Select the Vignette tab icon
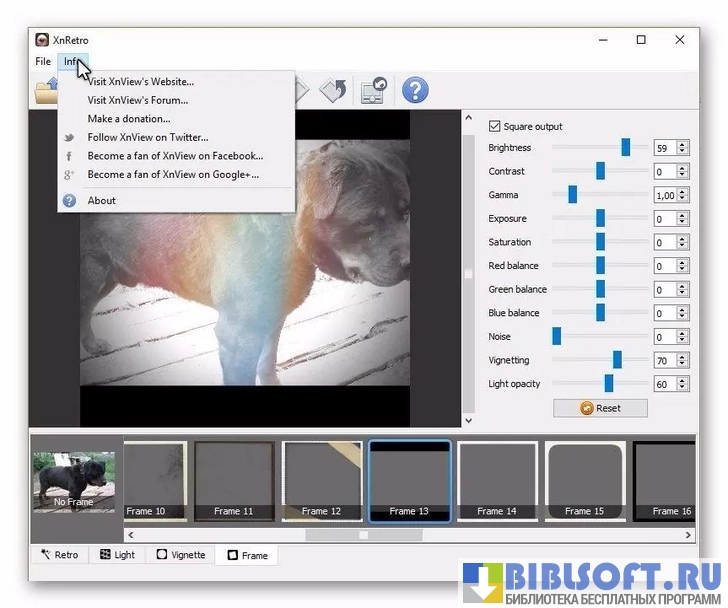Viewport: 728px width, 608px height. tap(162, 555)
